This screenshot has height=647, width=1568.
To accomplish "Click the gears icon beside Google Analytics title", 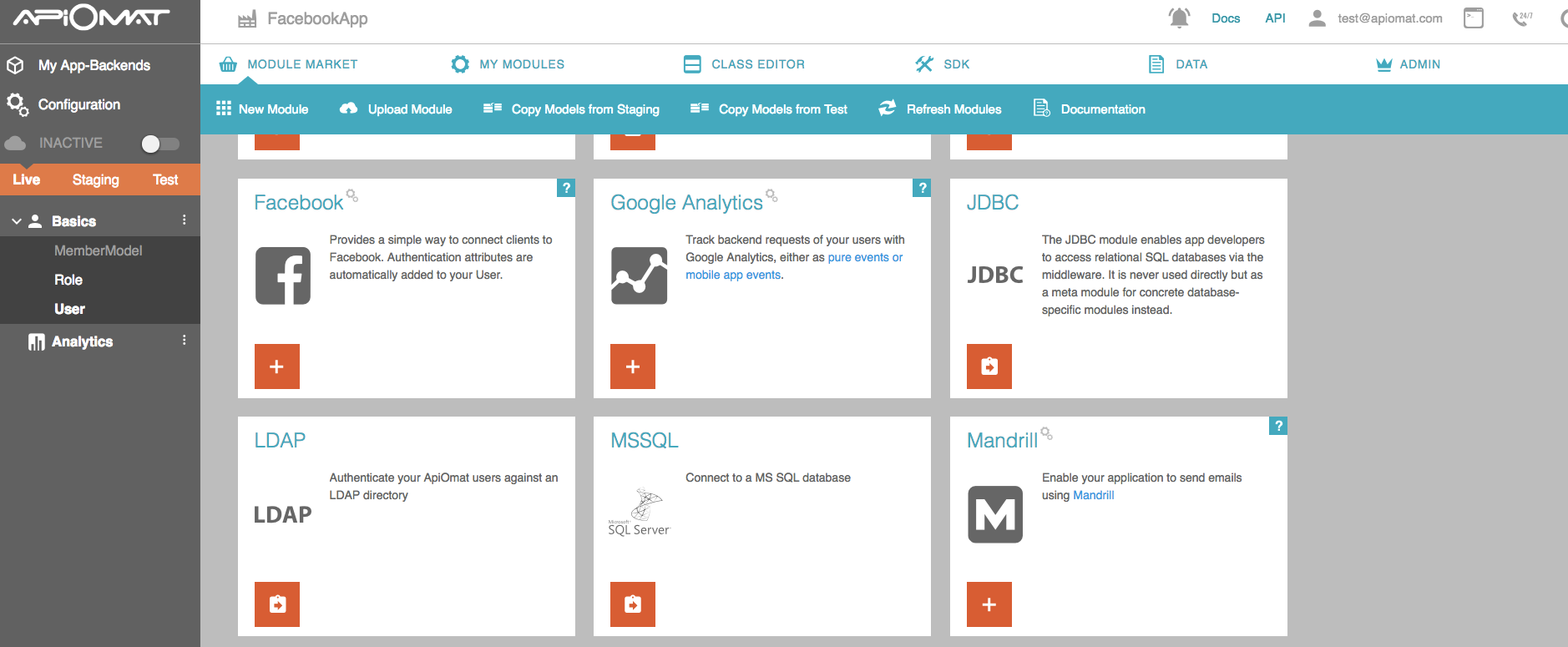I will point(771,195).
